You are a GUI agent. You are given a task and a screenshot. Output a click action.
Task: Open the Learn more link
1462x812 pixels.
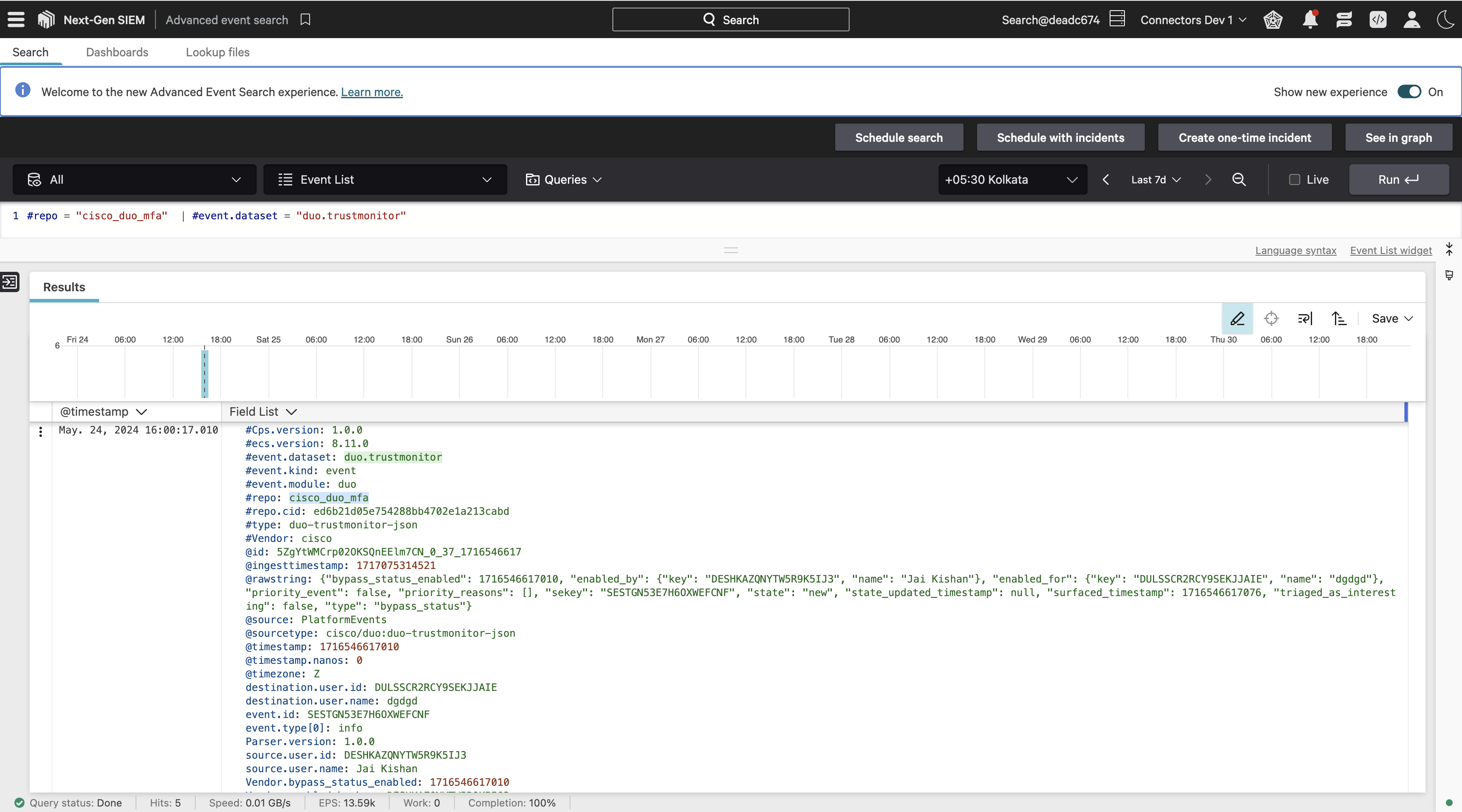pyautogui.click(x=372, y=92)
